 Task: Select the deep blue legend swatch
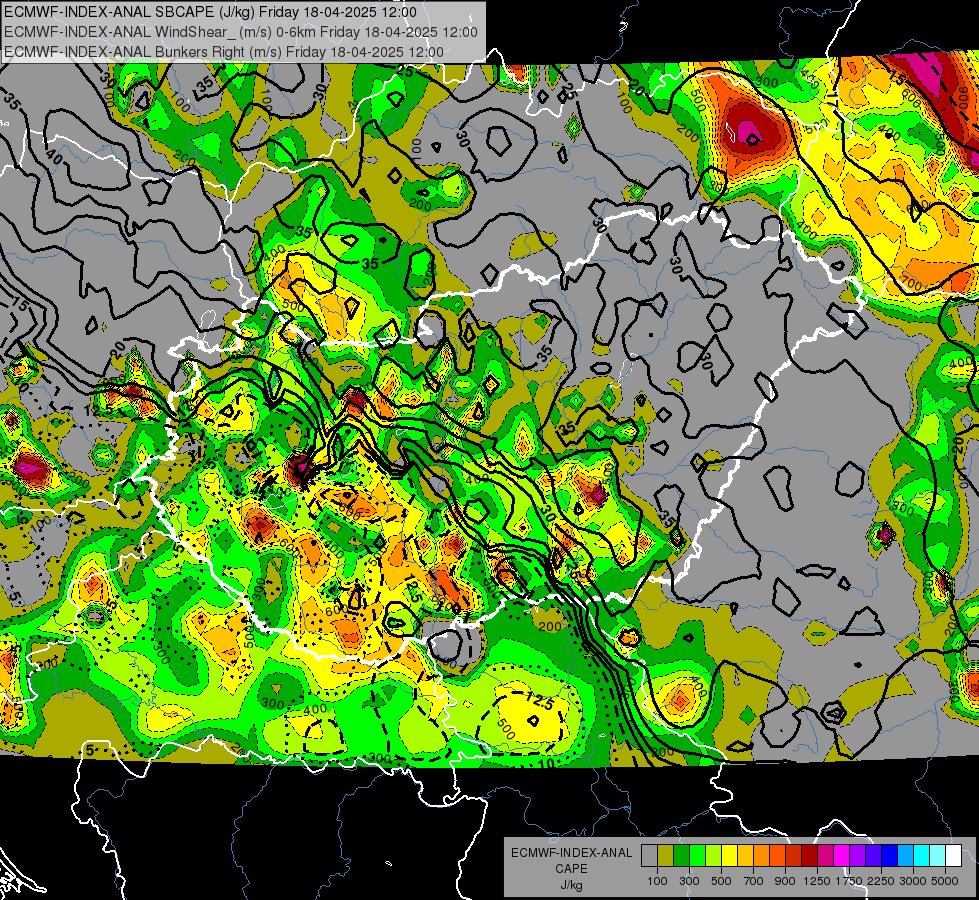coord(890,855)
